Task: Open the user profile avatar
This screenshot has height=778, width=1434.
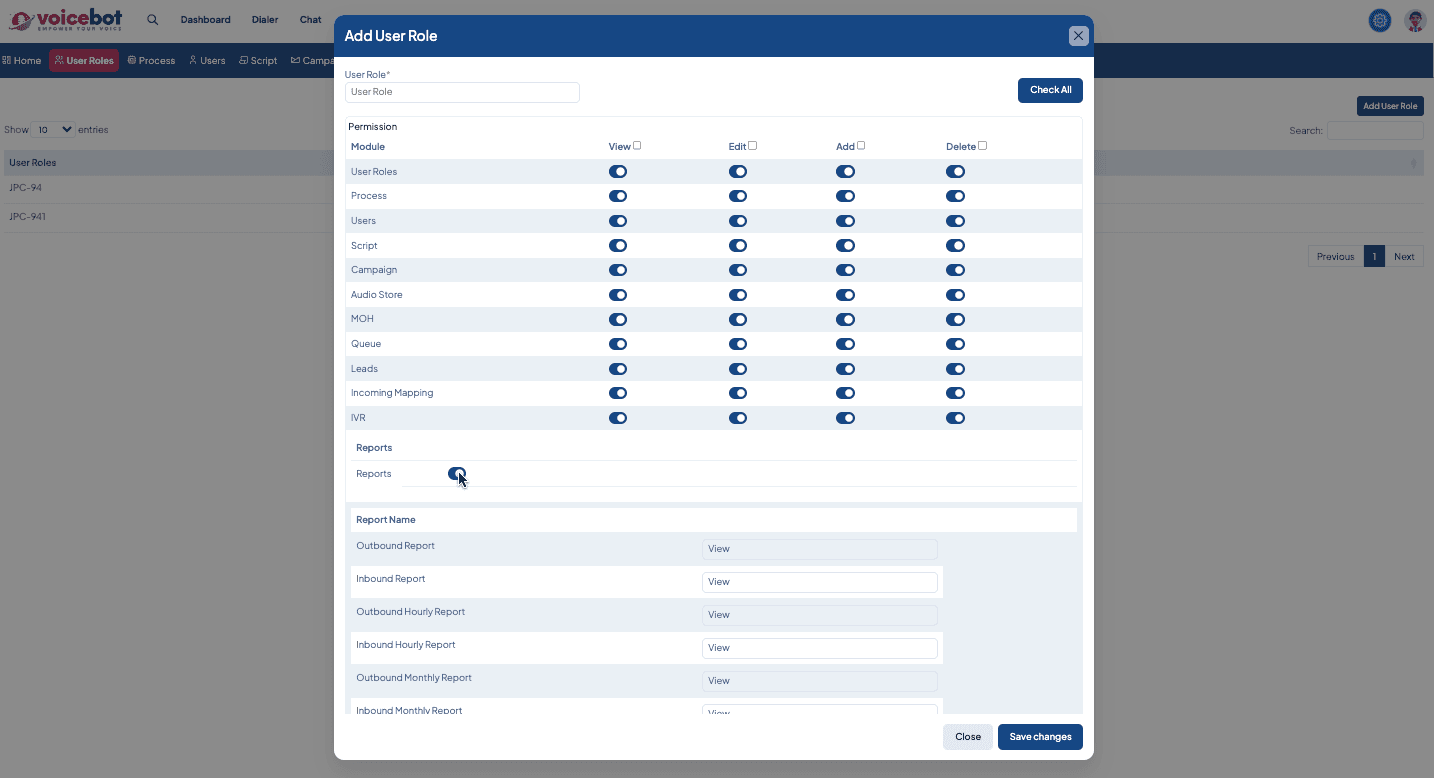Action: [x=1414, y=20]
